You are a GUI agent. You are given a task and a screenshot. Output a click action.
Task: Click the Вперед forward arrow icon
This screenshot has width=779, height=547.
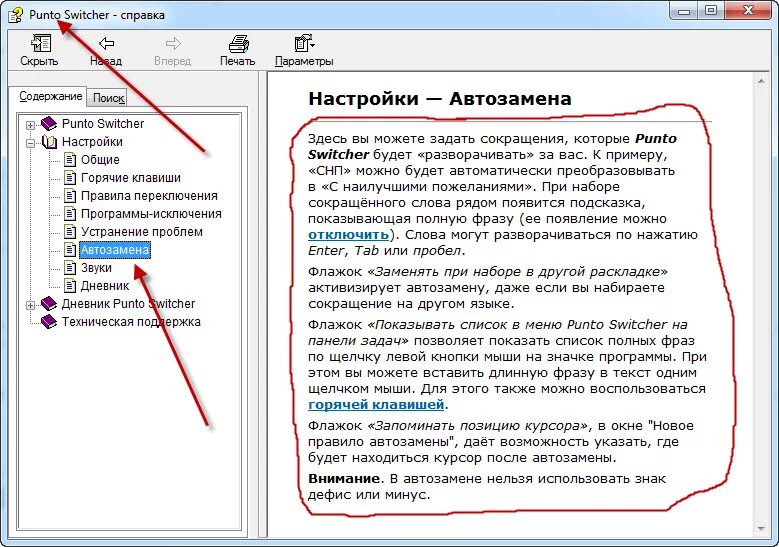click(x=173, y=44)
